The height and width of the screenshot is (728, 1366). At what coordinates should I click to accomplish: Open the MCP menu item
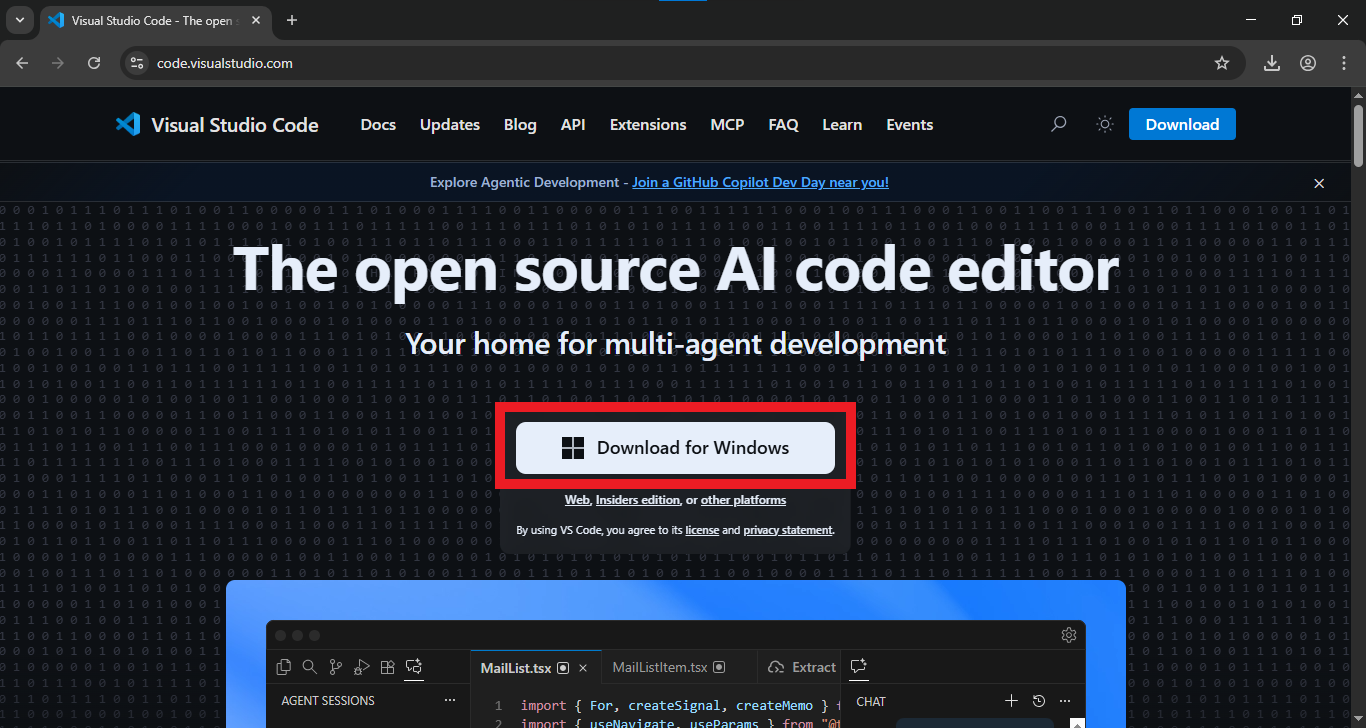[x=727, y=125]
